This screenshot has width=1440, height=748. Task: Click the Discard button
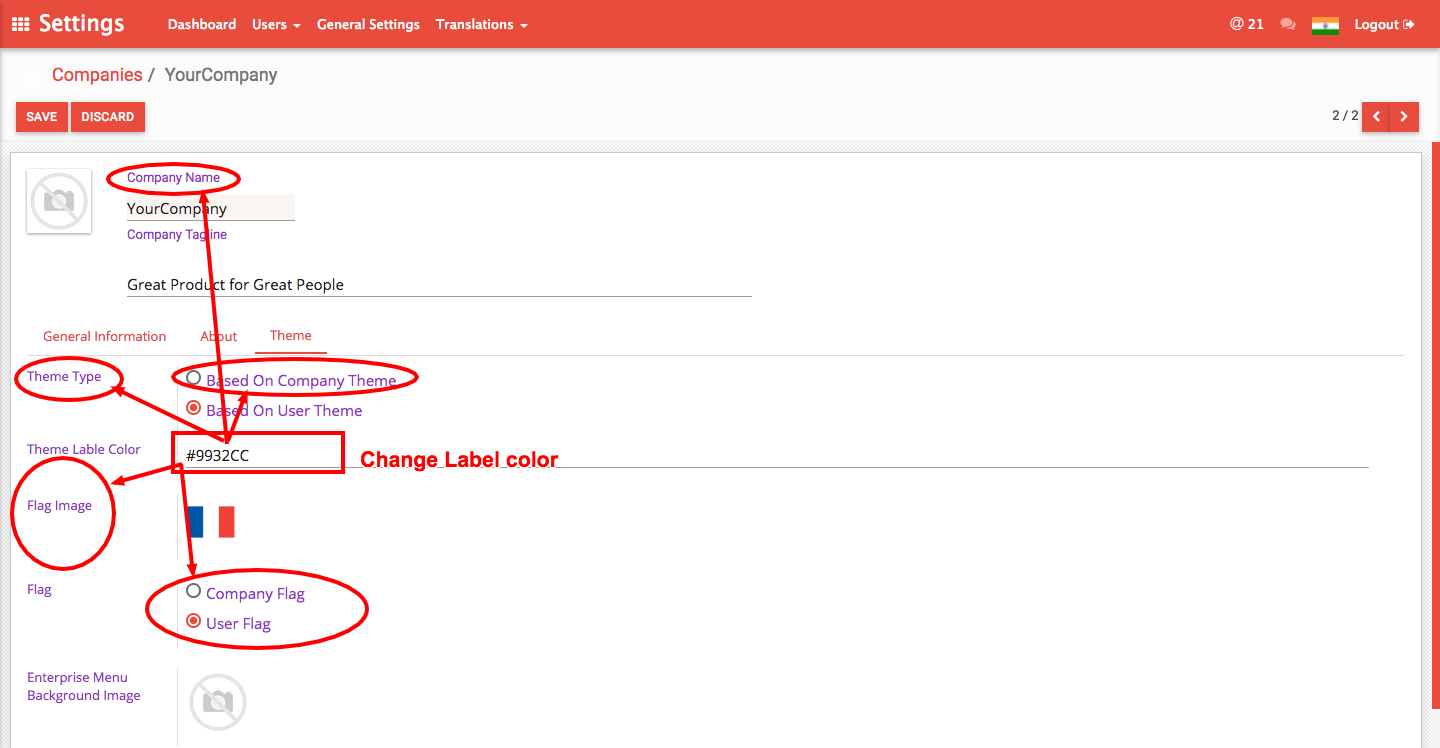pos(108,117)
